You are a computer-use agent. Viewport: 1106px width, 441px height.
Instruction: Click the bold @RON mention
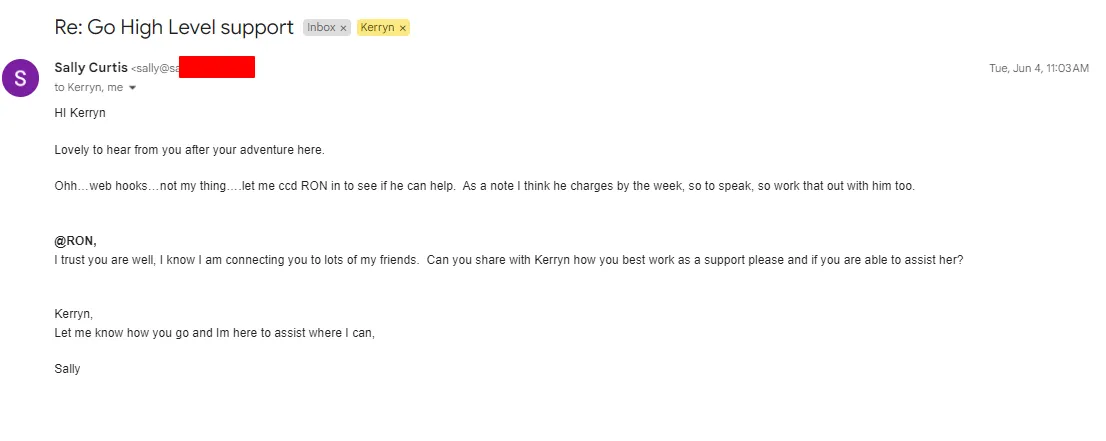(x=75, y=241)
